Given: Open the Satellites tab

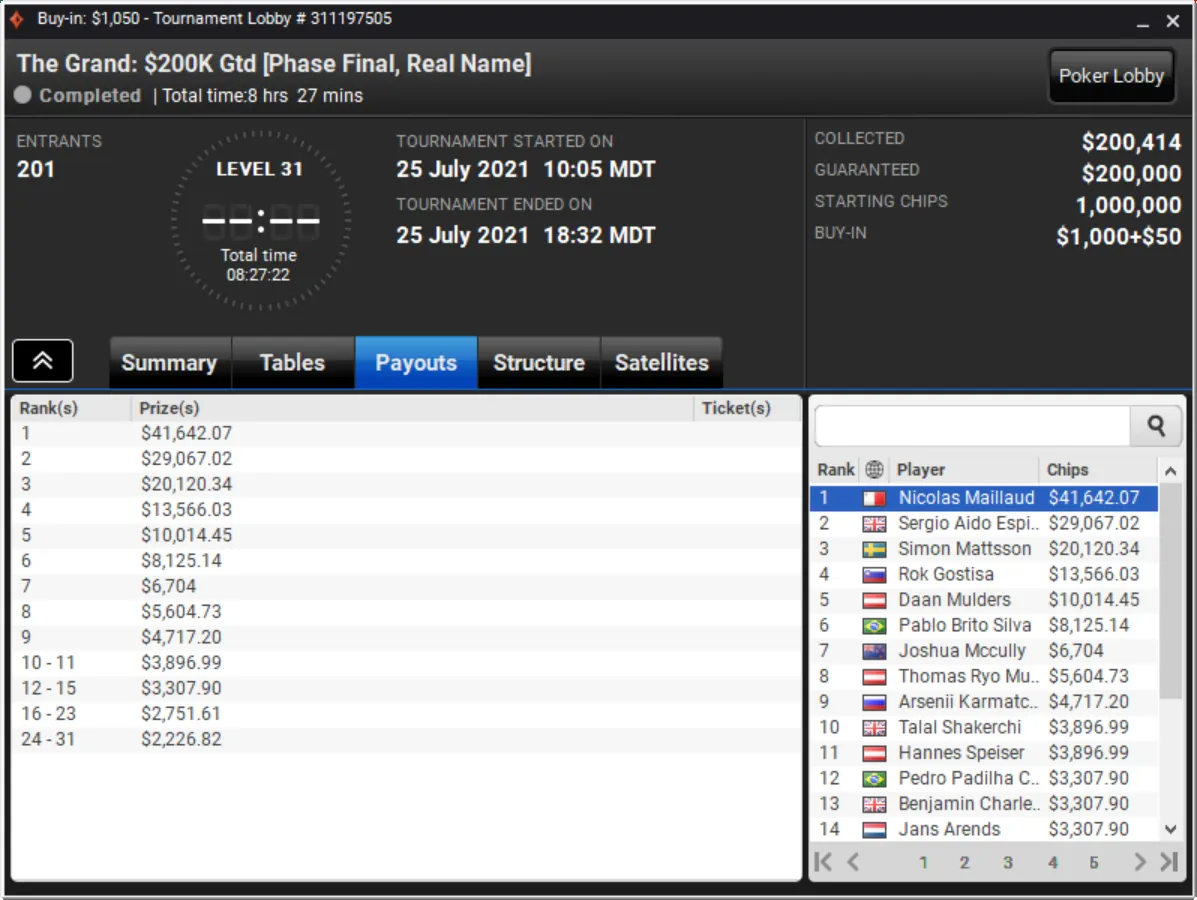Looking at the screenshot, I should pos(662,363).
